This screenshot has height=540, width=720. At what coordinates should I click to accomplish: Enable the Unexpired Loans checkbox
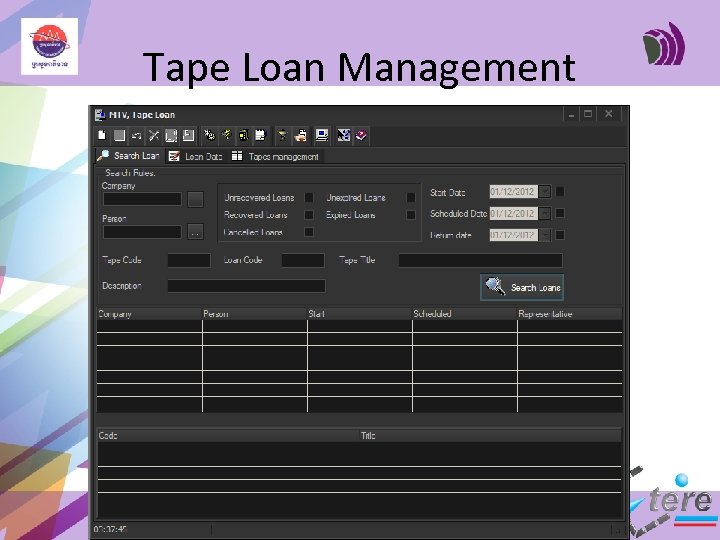coord(411,197)
